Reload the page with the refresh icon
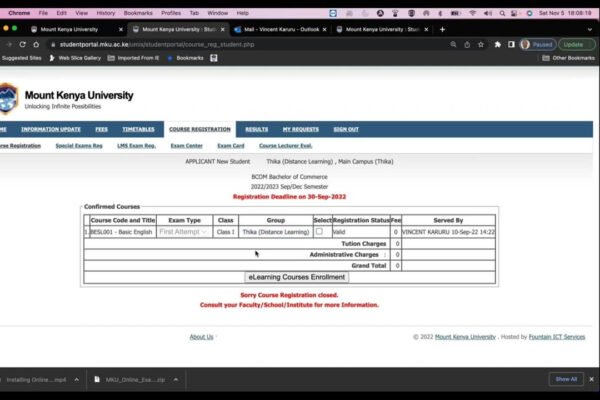600x400 pixels. coord(23,44)
